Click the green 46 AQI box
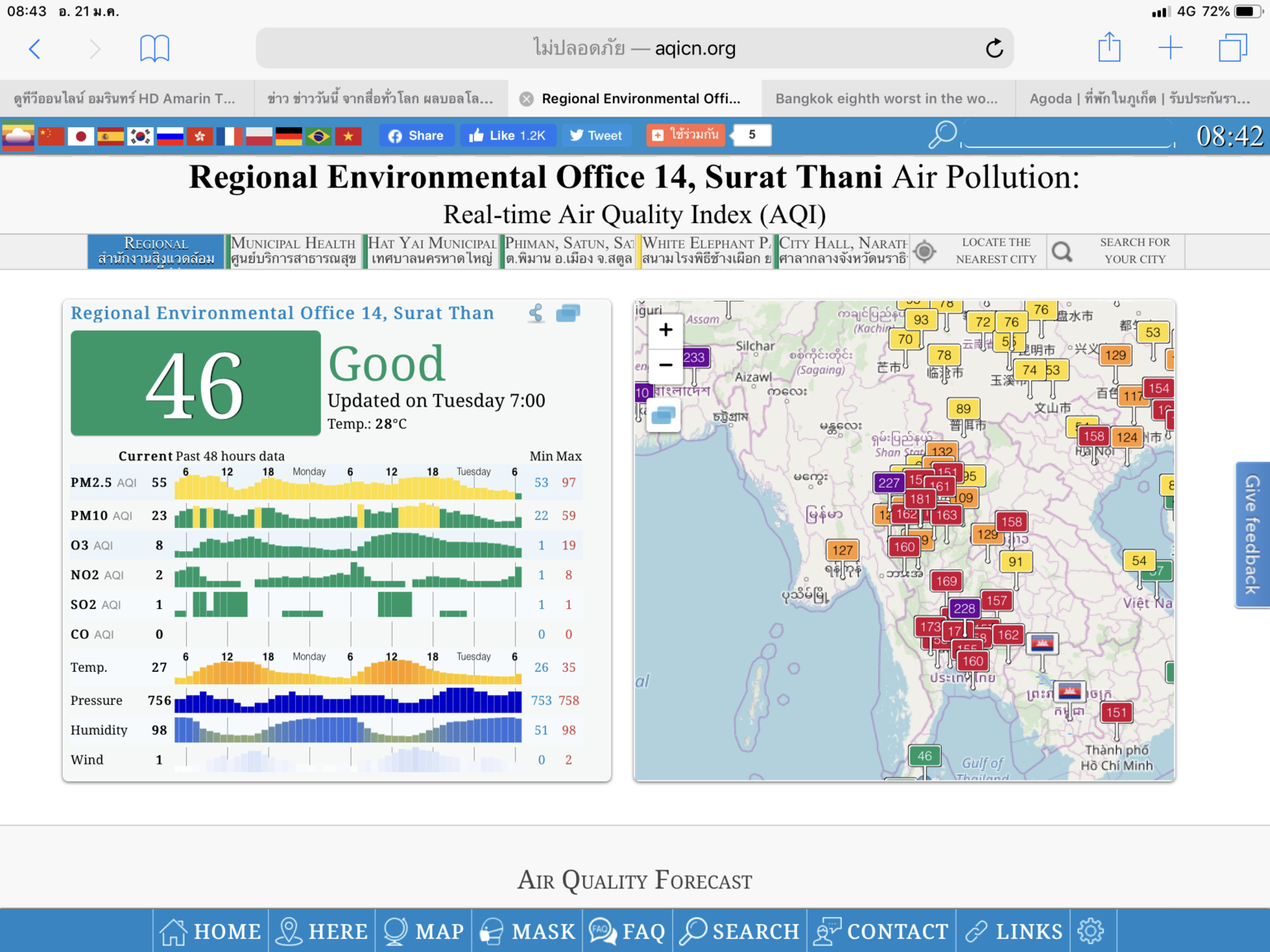The image size is (1270, 952). click(x=196, y=383)
